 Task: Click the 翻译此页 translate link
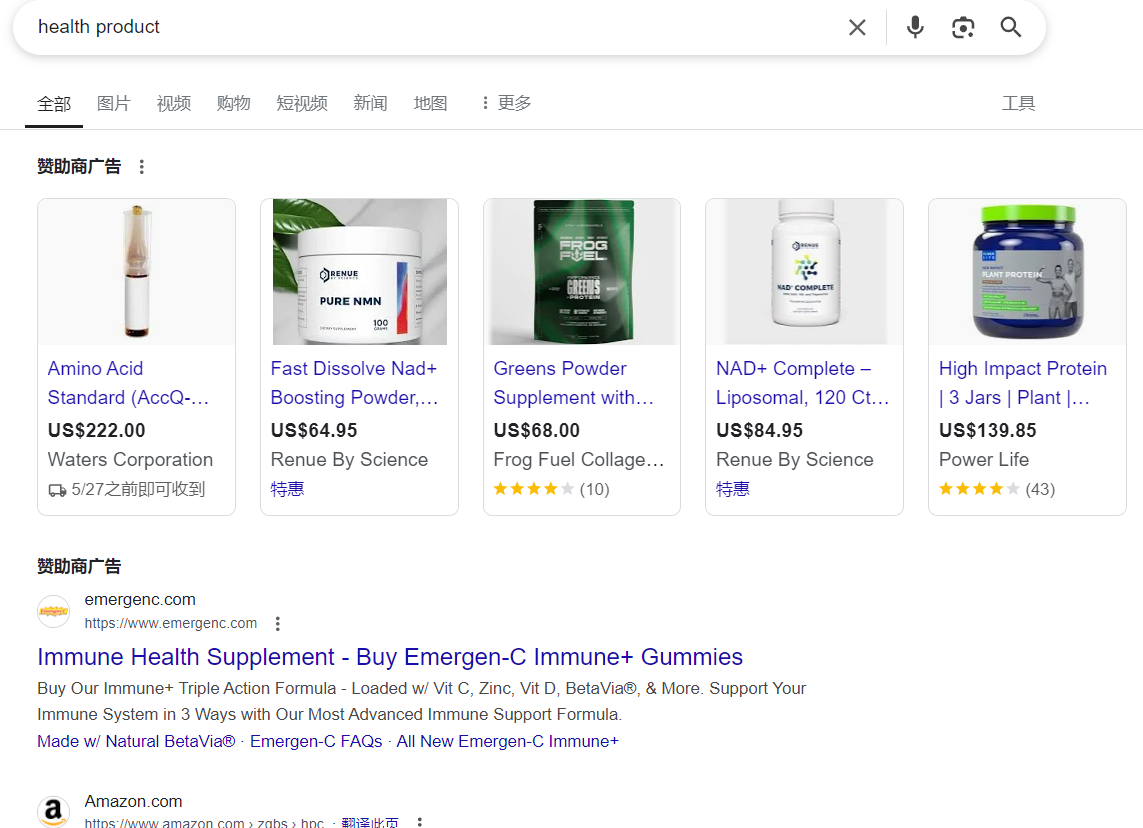[x=370, y=822]
